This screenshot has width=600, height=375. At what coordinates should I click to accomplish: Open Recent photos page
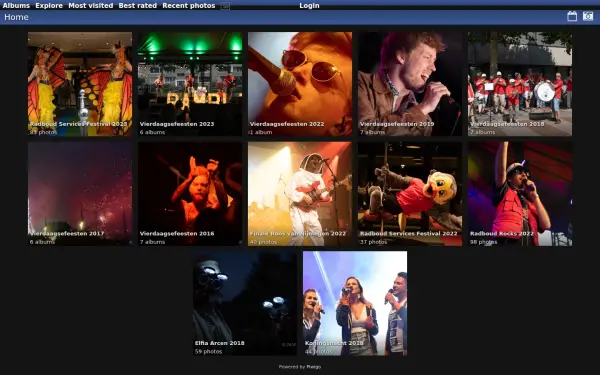[x=189, y=6]
